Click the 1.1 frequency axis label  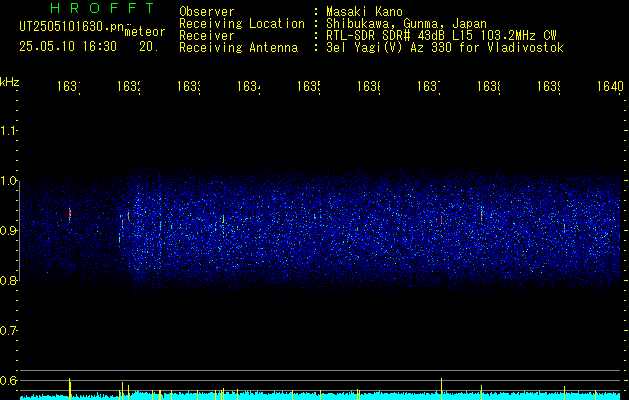pyautogui.click(x=8, y=130)
